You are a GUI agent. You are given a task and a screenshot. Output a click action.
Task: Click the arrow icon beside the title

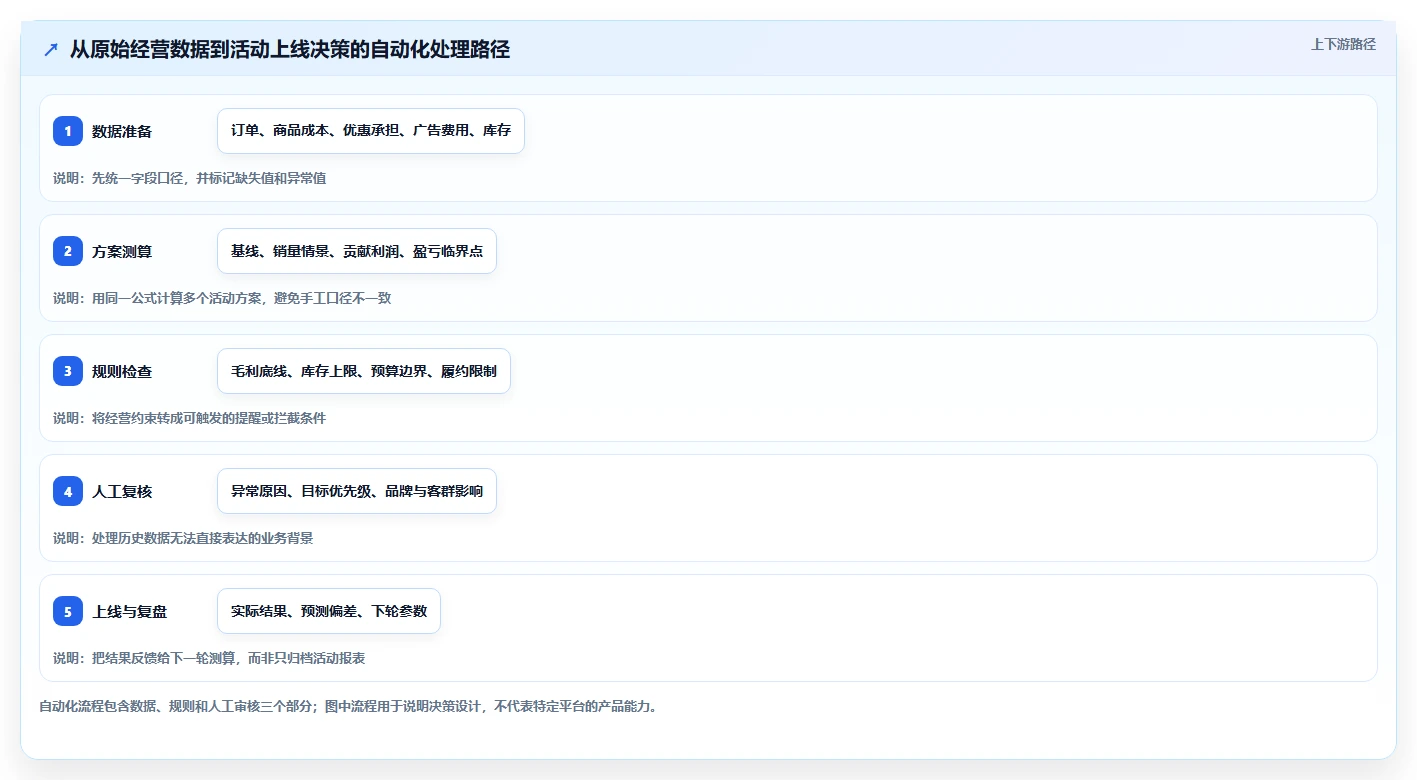51,49
